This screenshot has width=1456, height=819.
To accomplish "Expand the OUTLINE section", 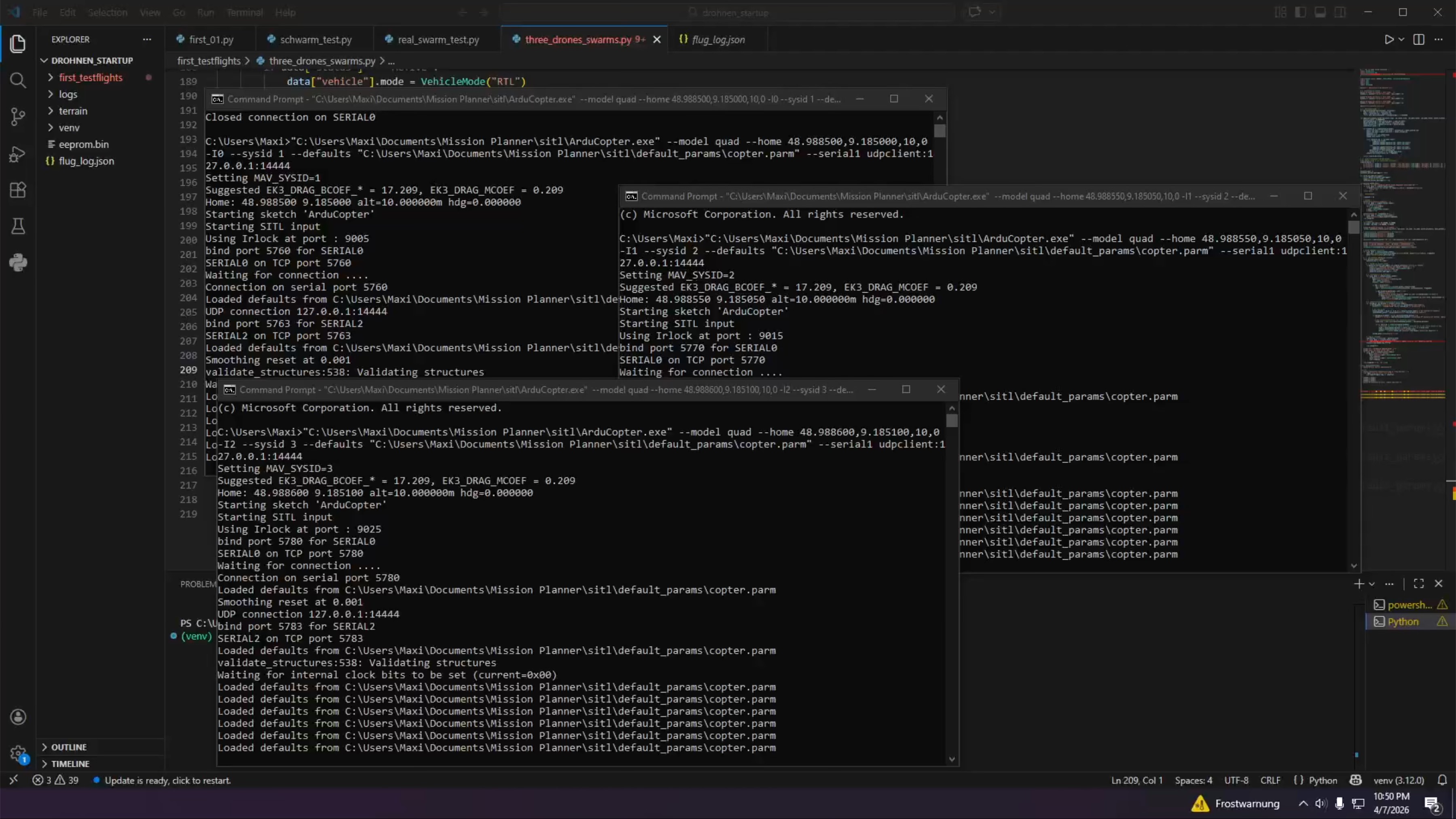I will [68, 747].
